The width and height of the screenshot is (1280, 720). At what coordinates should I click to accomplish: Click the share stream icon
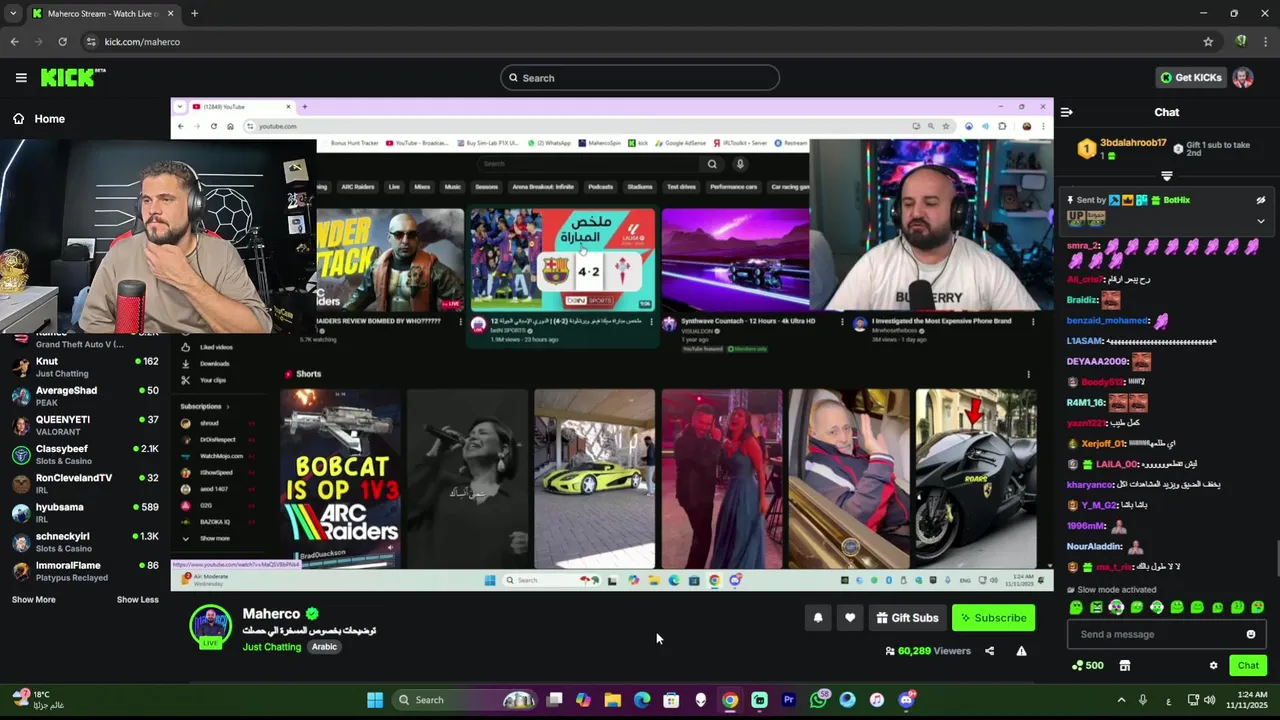989,651
